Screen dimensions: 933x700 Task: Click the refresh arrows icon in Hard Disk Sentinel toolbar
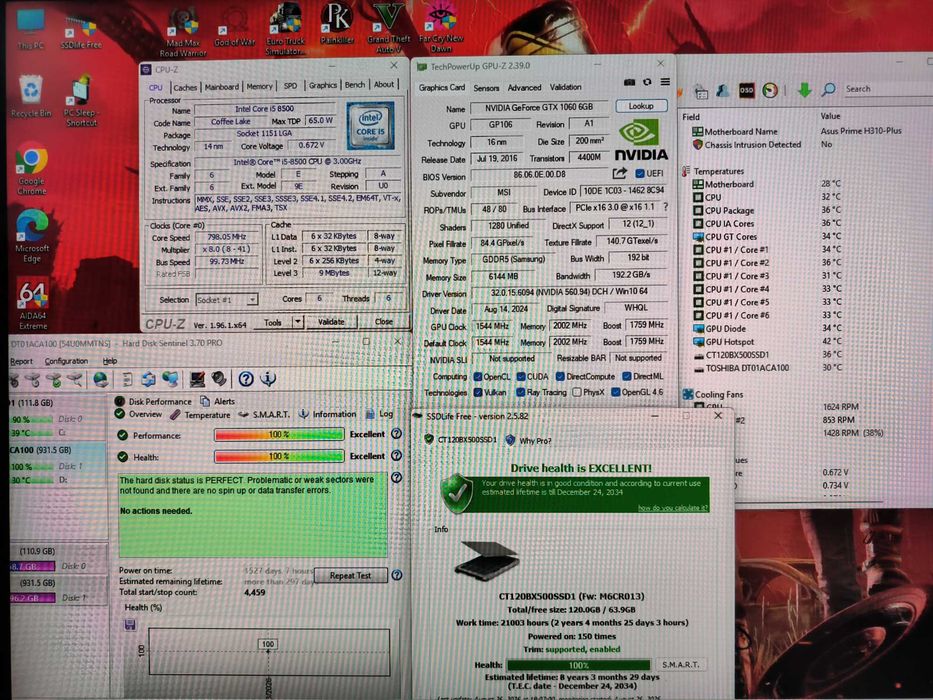148,379
